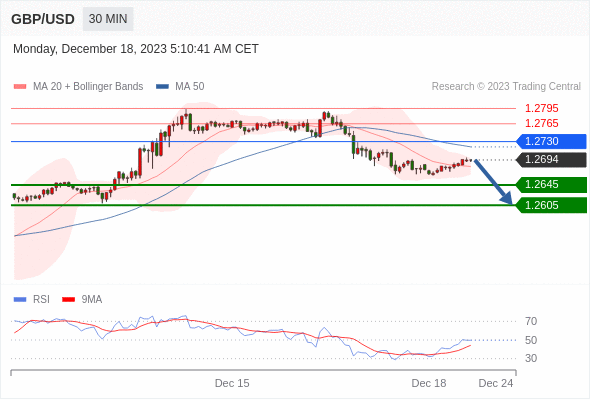The image size is (590, 400).
Task: Click the GBP/USD pair title
Action: (x=43, y=19)
